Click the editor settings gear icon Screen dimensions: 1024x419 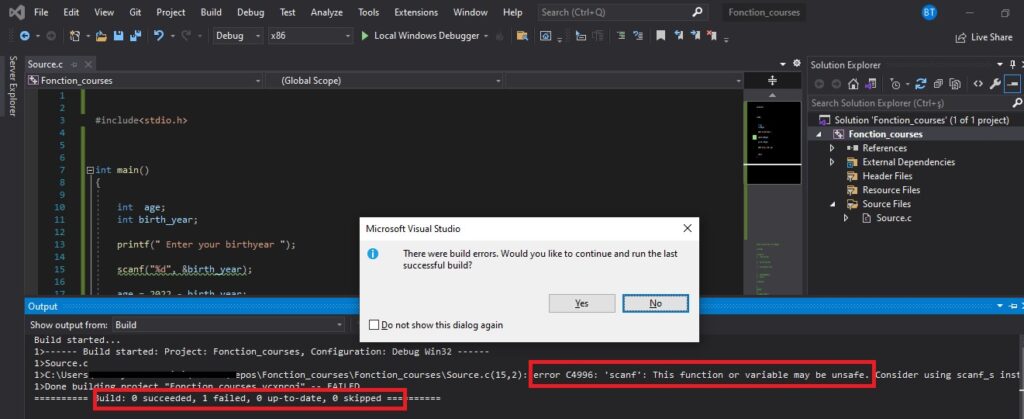tap(796, 63)
